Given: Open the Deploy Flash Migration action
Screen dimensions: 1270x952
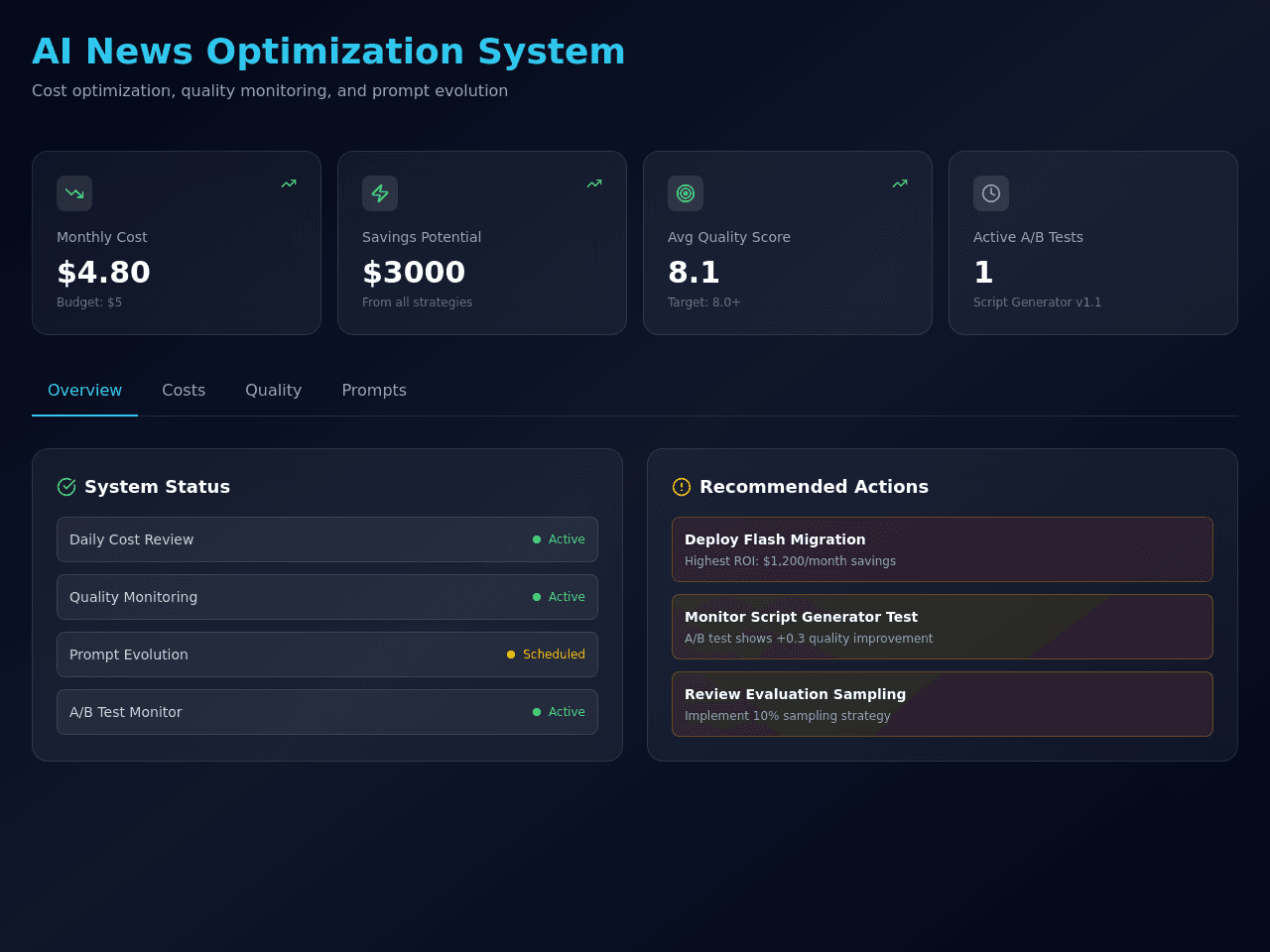Looking at the screenshot, I should [x=943, y=549].
